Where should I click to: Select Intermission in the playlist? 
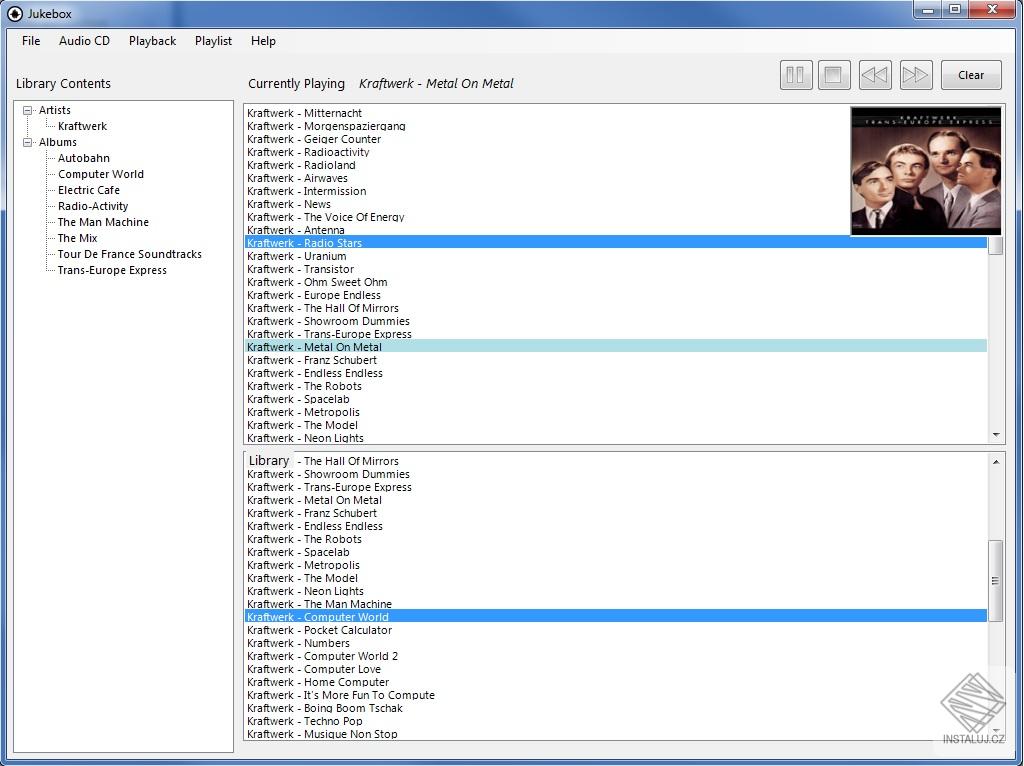pos(306,191)
